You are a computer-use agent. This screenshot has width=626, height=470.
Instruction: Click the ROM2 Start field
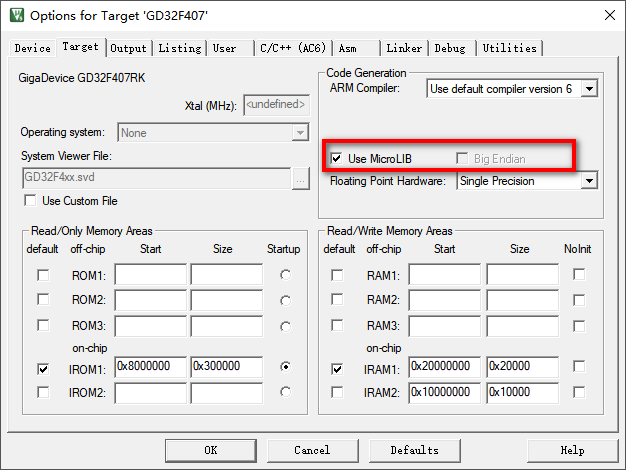pos(151,300)
